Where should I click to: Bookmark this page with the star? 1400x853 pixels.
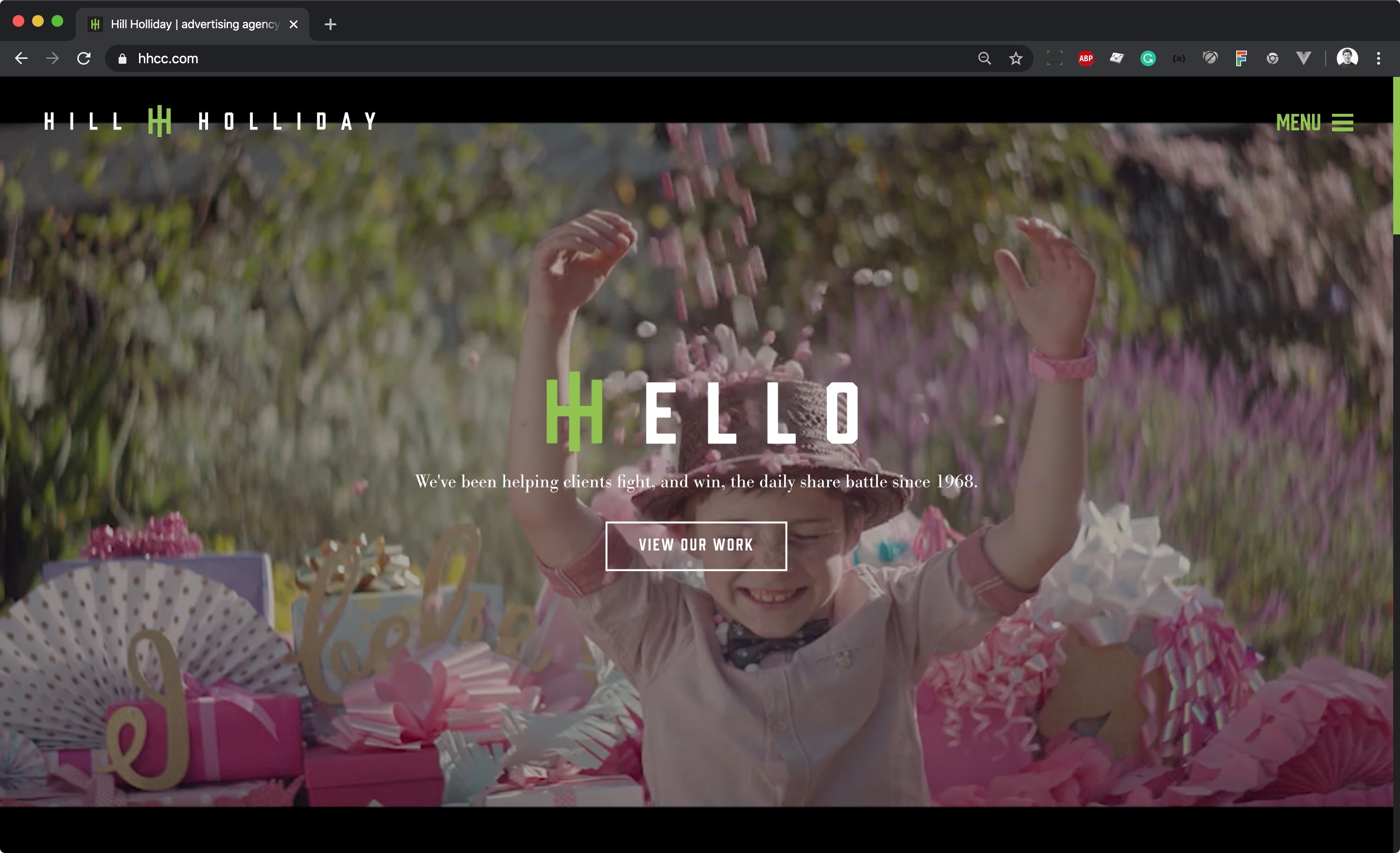[x=1016, y=58]
